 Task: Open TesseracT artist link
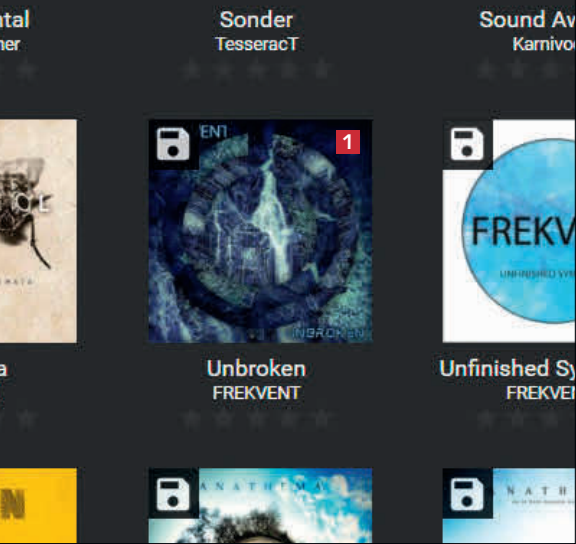[x=257, y=44]
